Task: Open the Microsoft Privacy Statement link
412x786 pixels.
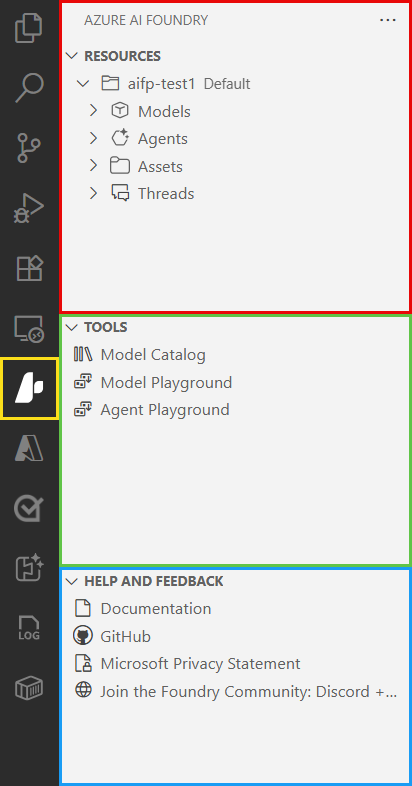Action: pos(187,664)
